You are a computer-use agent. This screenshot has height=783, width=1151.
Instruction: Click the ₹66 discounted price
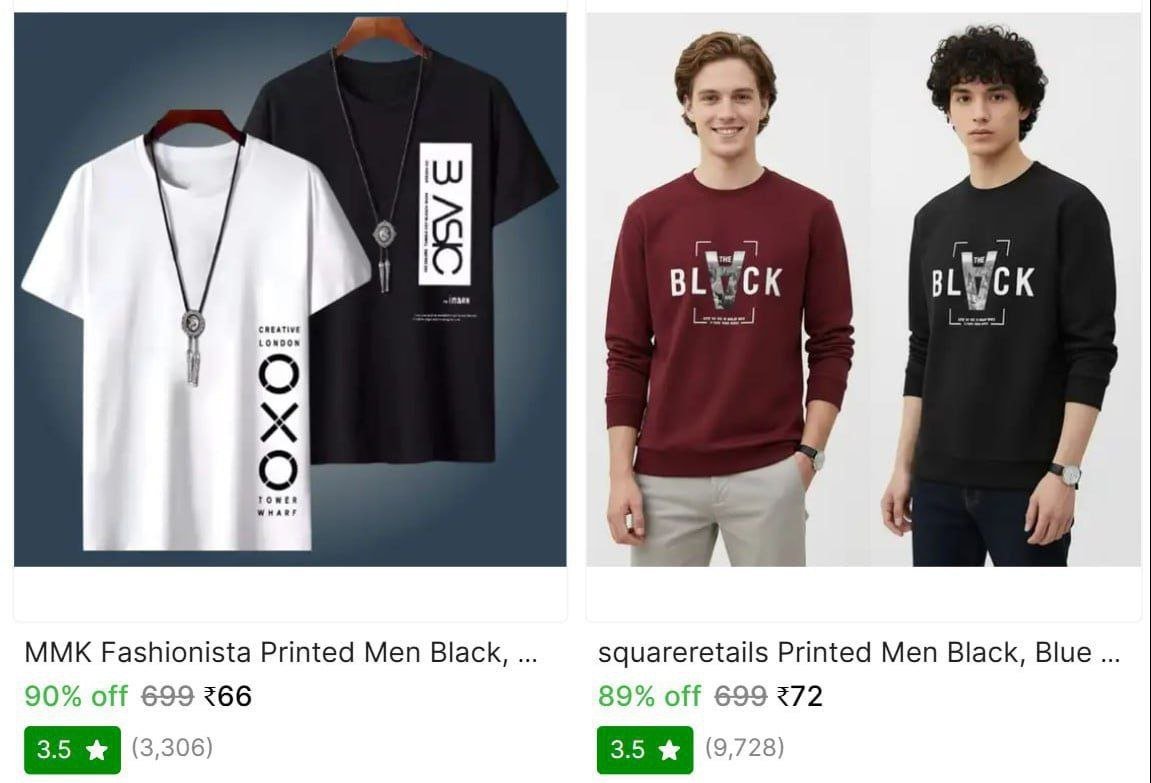point(228,696)
